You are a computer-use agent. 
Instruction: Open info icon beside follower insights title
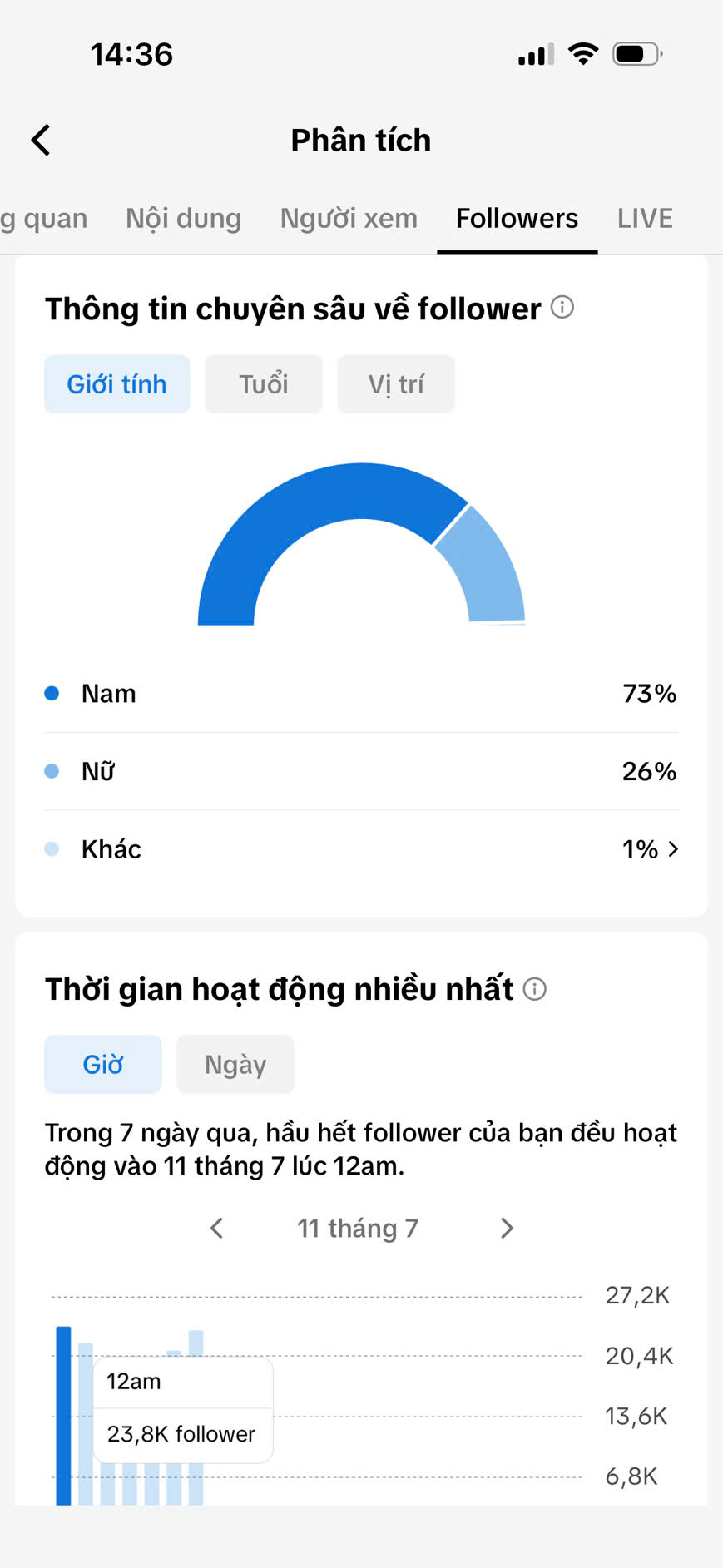(562, 308)
